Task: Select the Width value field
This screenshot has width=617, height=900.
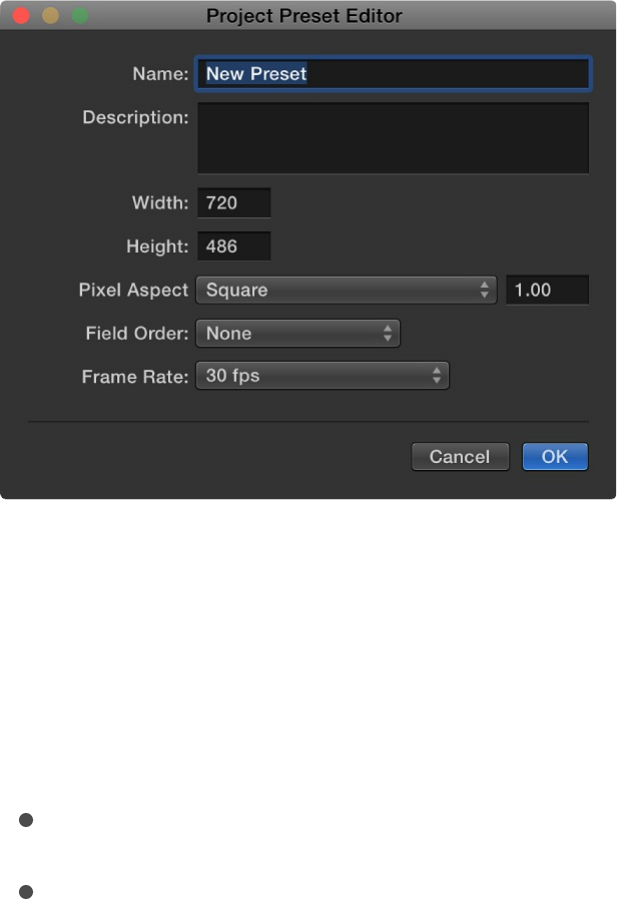Action: [234, 203]
